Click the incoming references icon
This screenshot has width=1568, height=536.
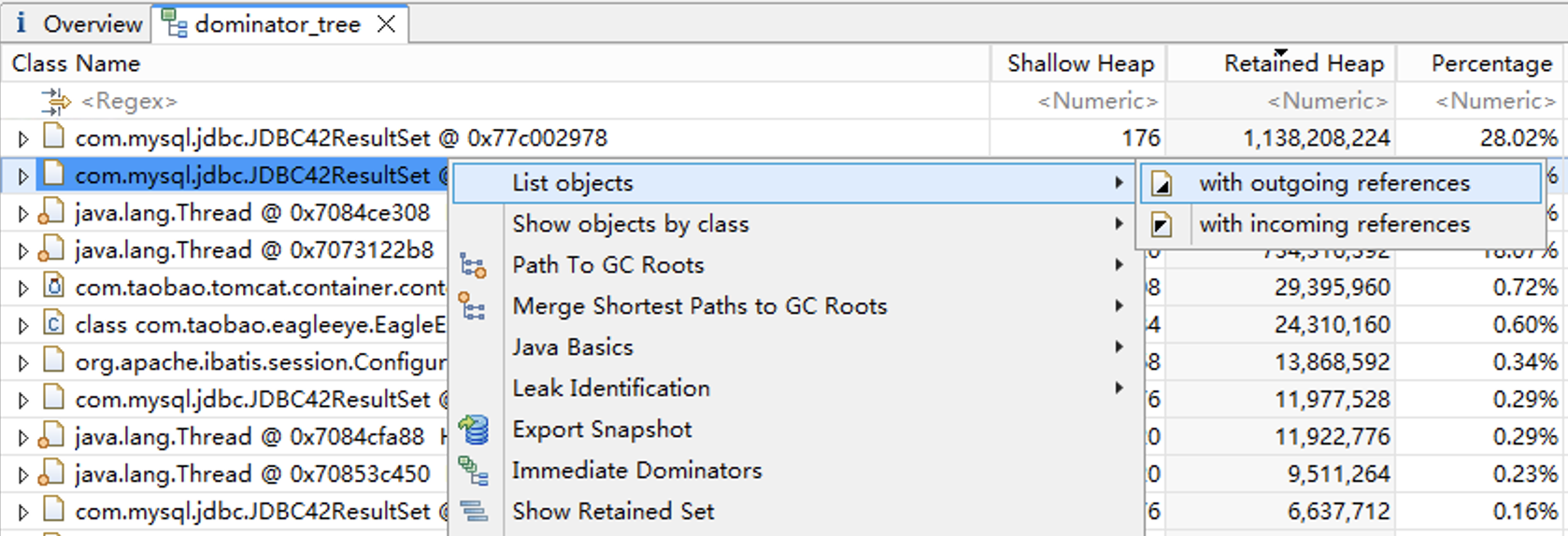(1162, 225)
